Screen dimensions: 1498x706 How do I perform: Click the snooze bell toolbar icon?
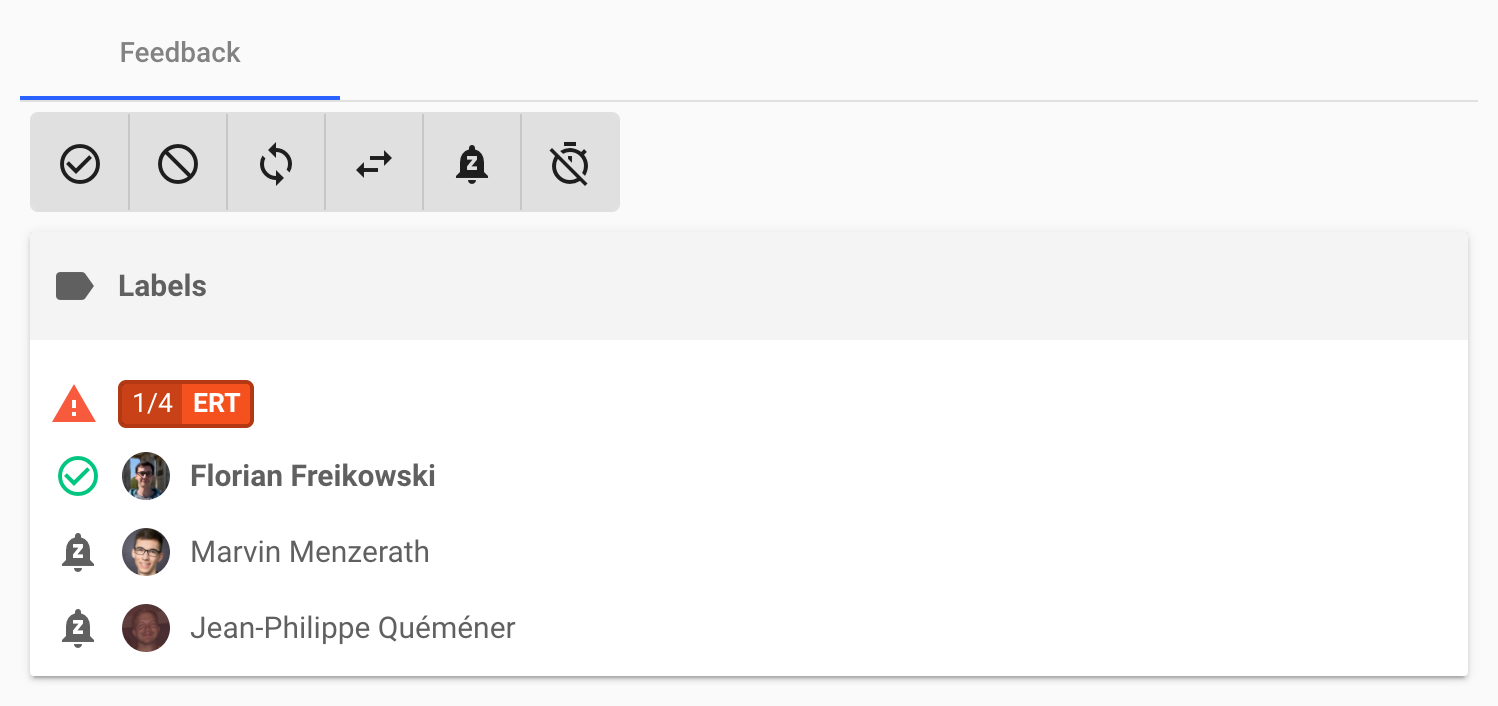(x=472, y=163)
